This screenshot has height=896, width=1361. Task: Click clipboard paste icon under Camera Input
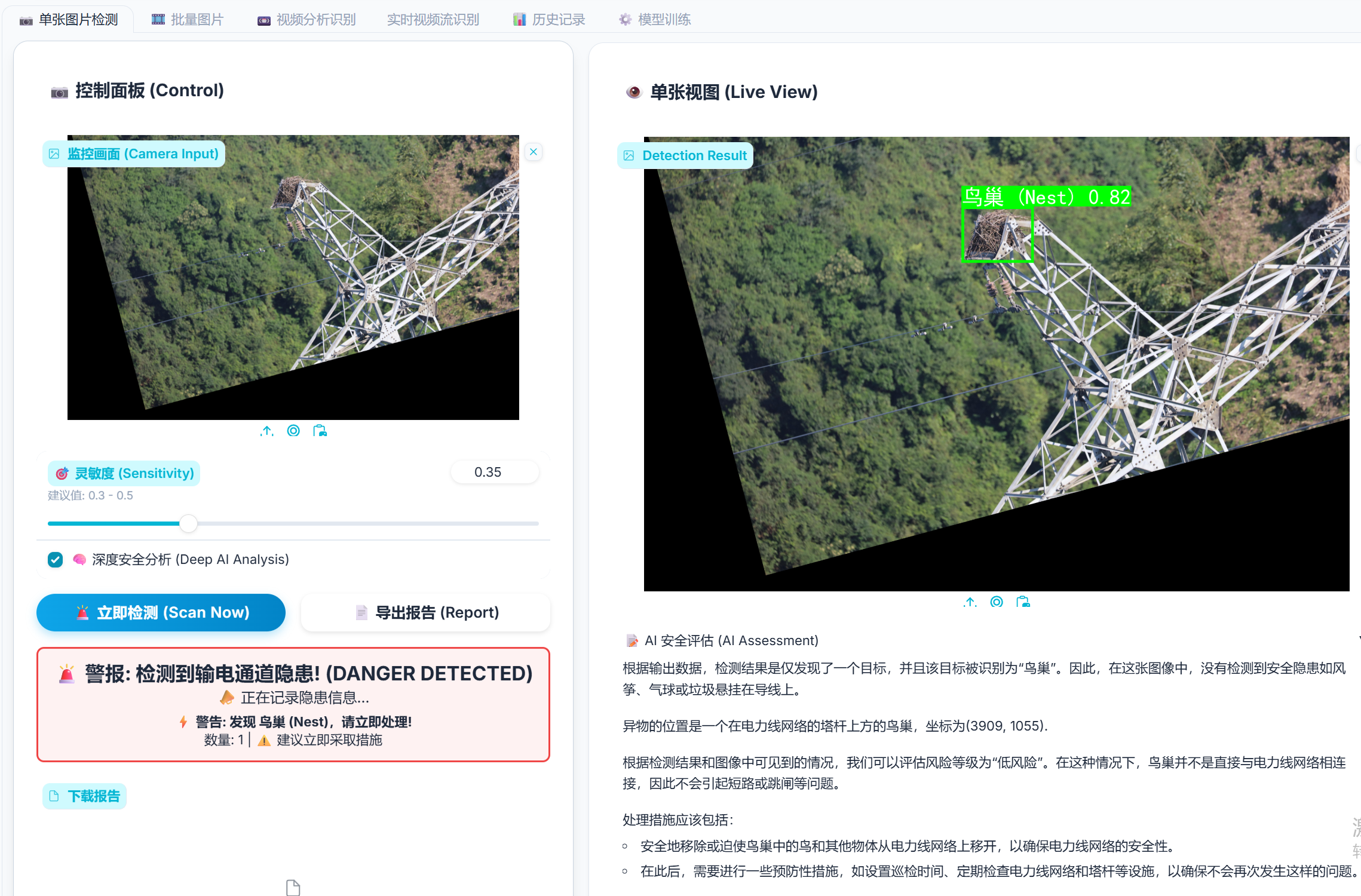320,431
